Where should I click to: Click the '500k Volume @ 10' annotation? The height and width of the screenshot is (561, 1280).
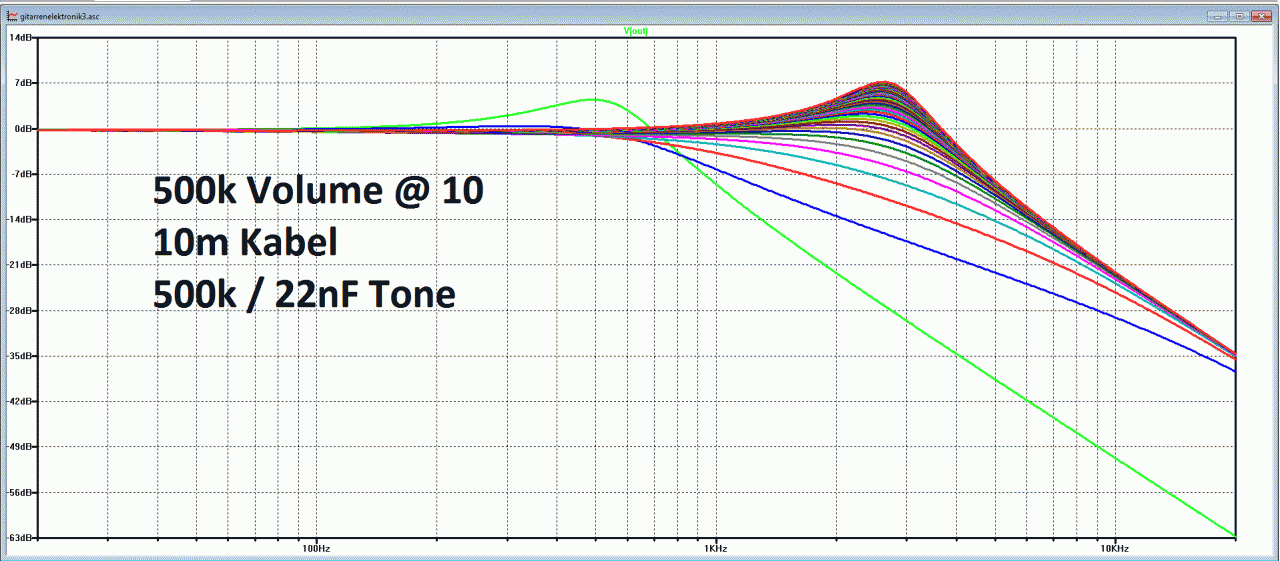318,191
